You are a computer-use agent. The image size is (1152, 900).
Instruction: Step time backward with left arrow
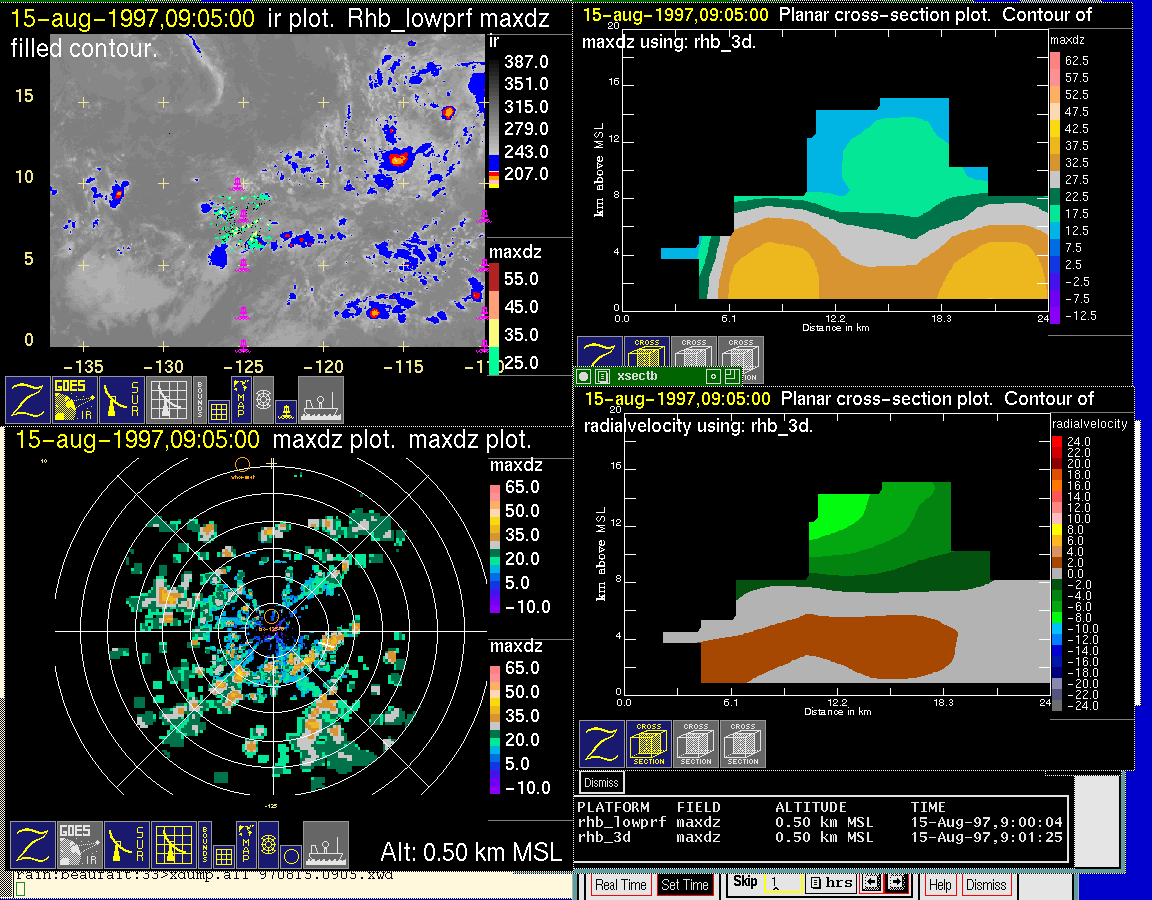tap(870, 884)
